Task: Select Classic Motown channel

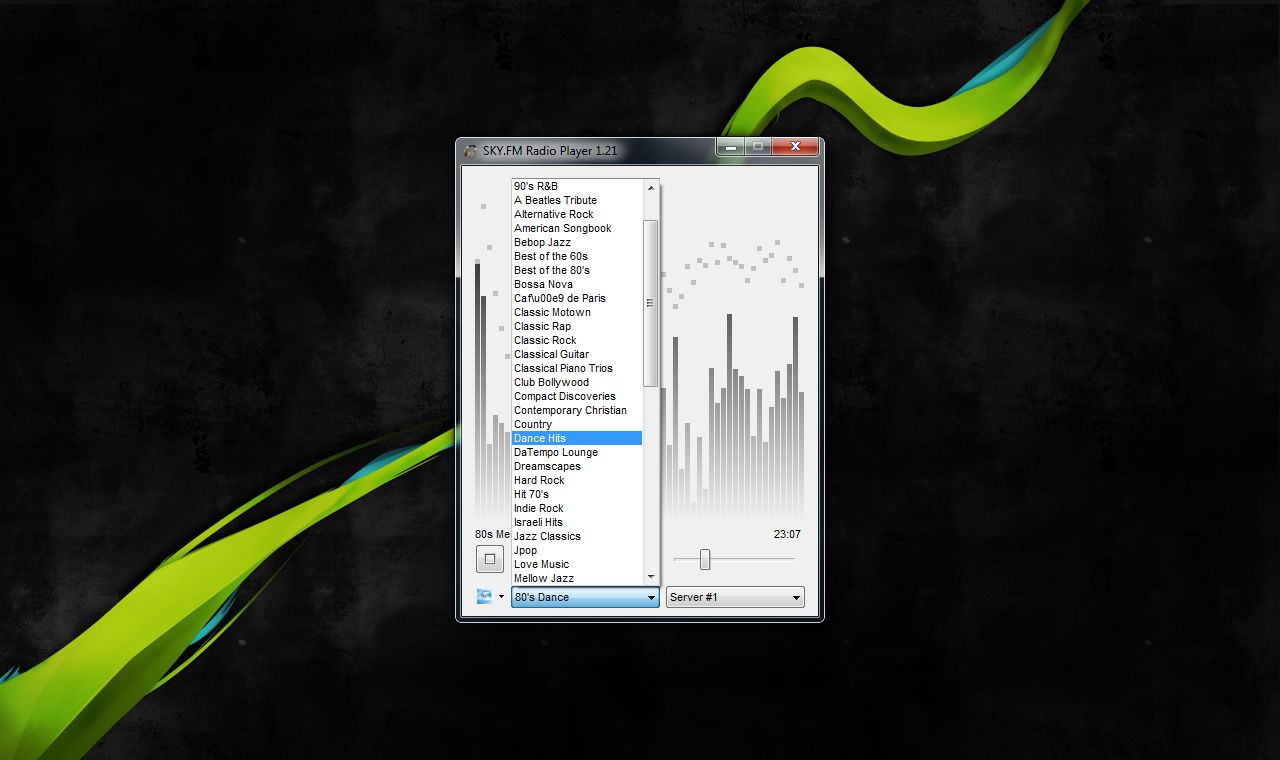Action: tap(576, 312)
